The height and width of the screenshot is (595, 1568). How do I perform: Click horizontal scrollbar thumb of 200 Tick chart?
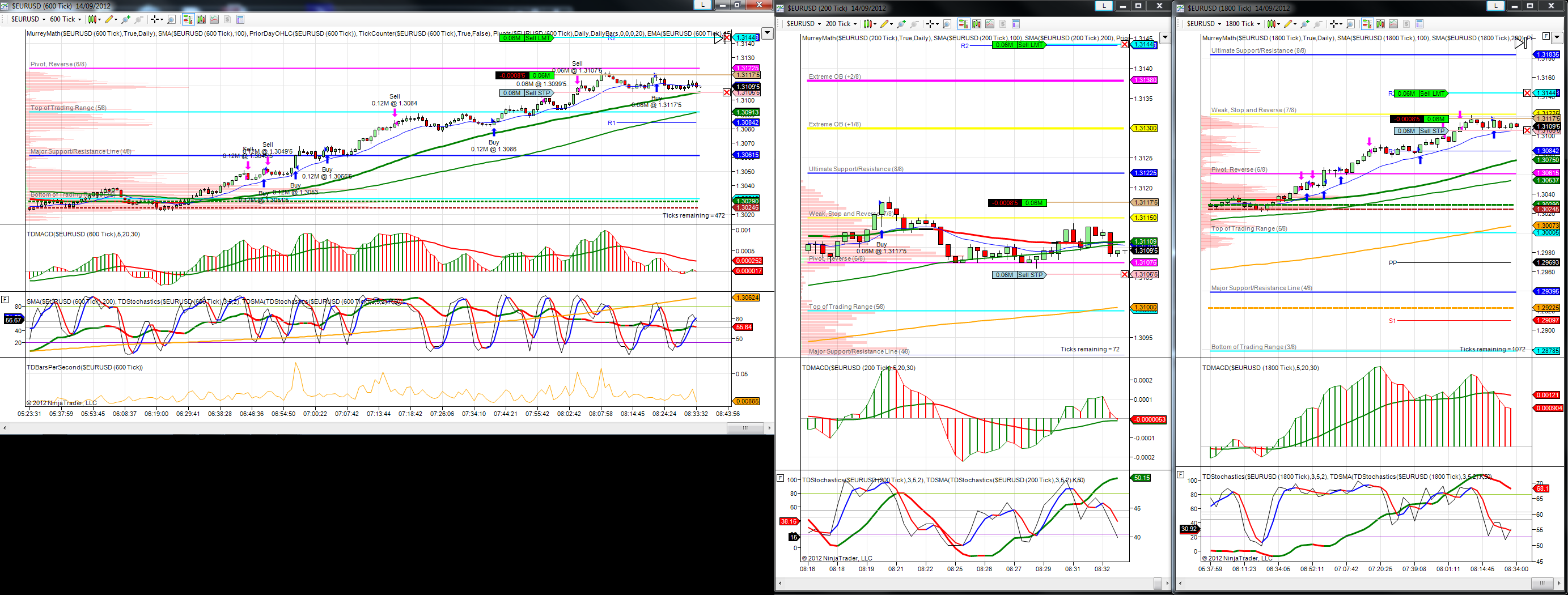(x=1158, y=583)
